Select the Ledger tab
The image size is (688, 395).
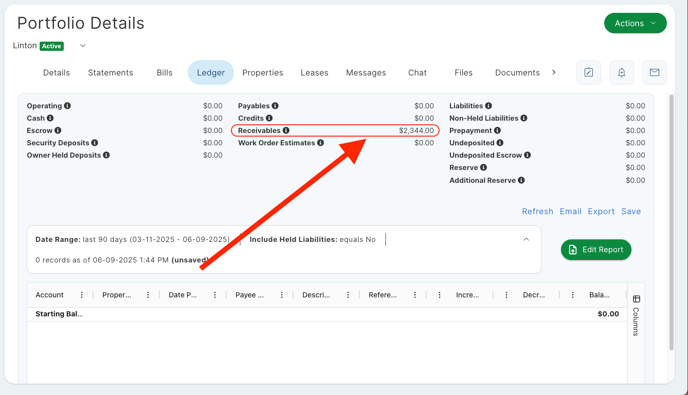click(211, 73)
